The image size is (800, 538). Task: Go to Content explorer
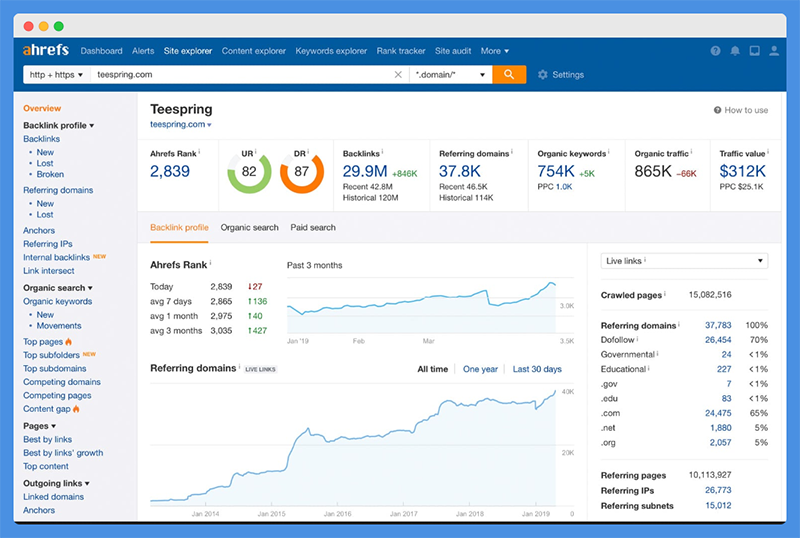[254, 51]
